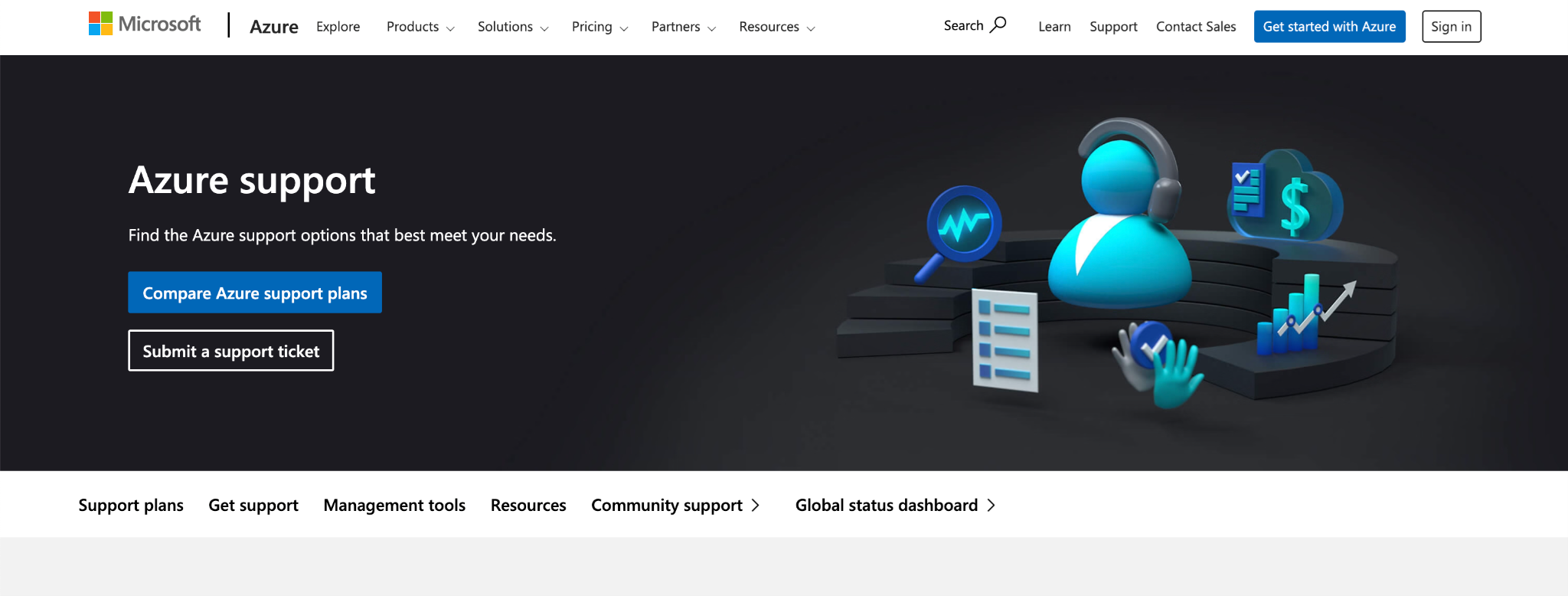Image resolution: width=1568 pixels, height=596 pixels.
Task: Expand the Partners dropdown
Action: (x=684, y=27)
